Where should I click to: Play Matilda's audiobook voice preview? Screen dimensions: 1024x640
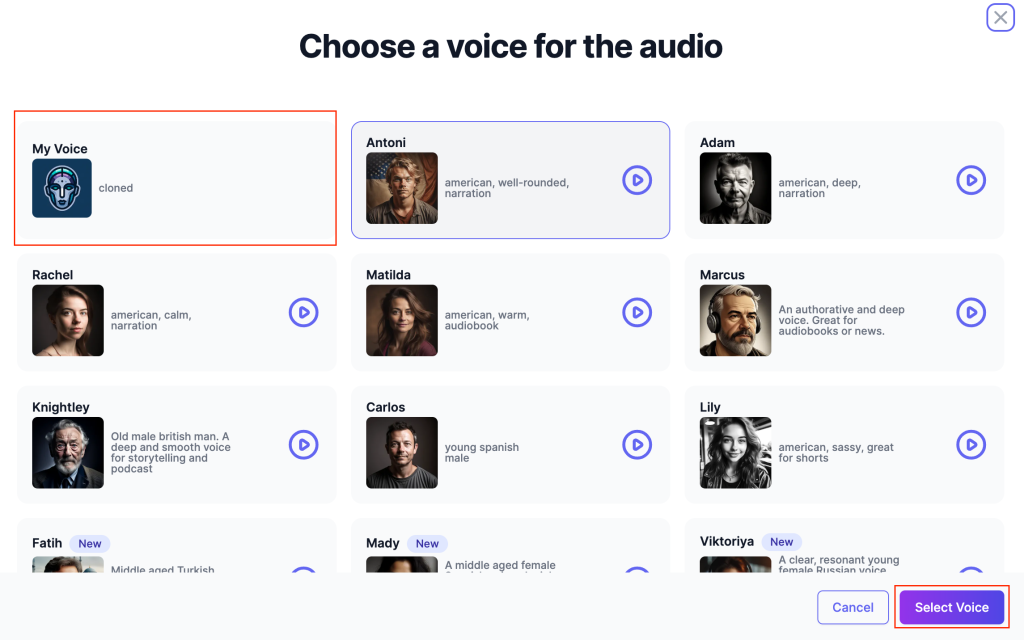637,312
